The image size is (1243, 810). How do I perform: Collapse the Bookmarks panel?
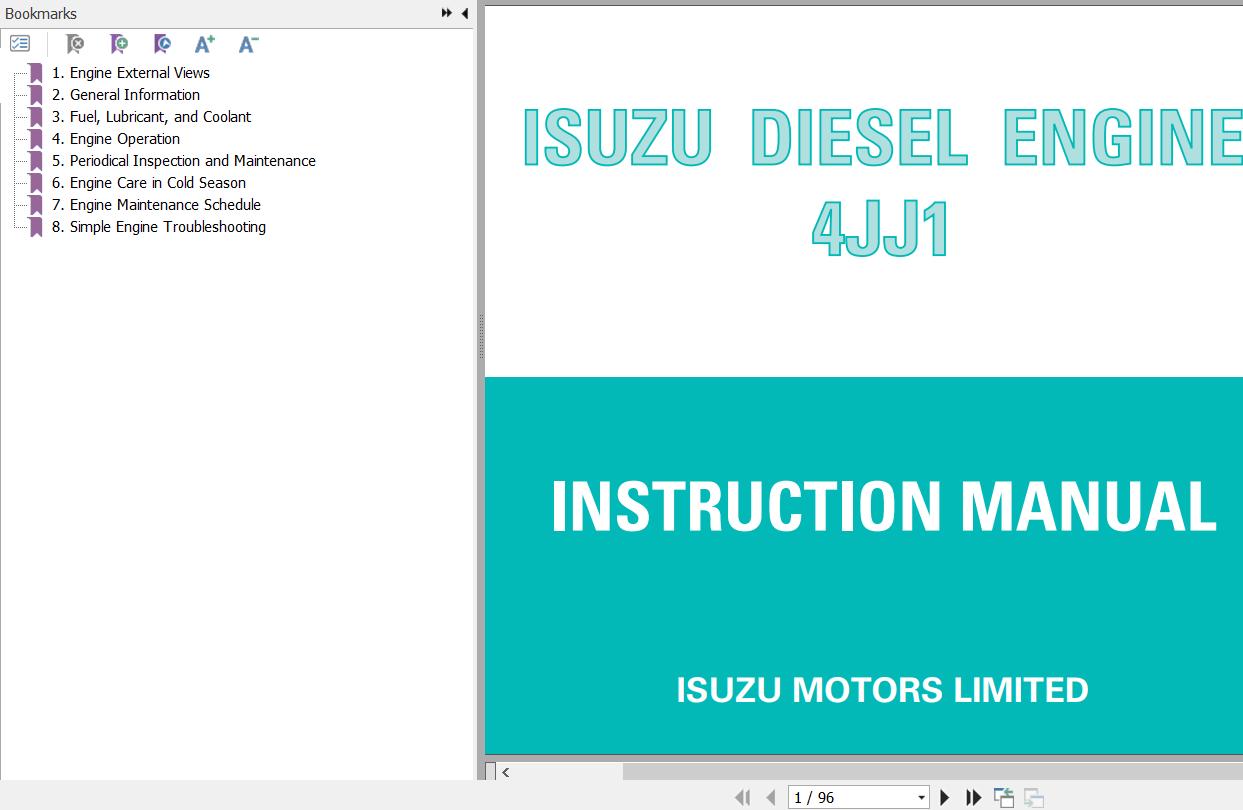click(464, 13)
